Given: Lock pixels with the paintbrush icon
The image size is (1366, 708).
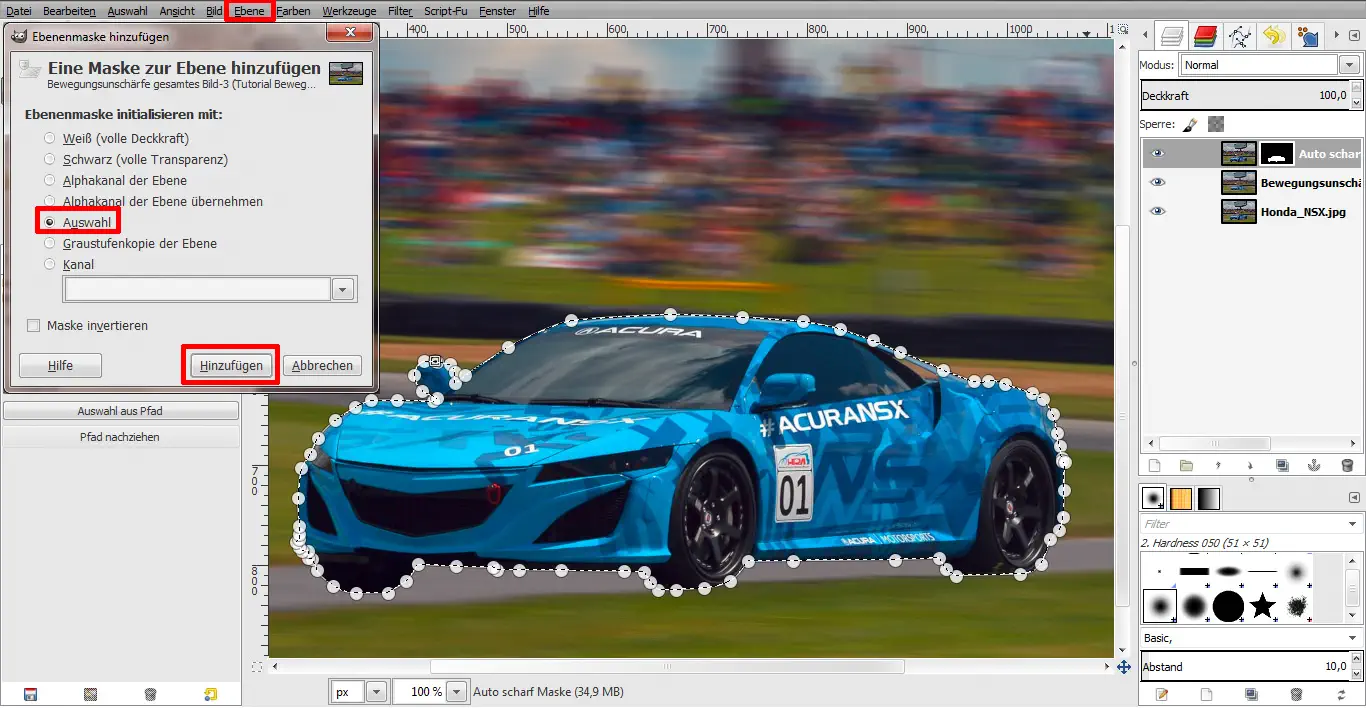Looking at the screenshot, I should coord(1190,125).
